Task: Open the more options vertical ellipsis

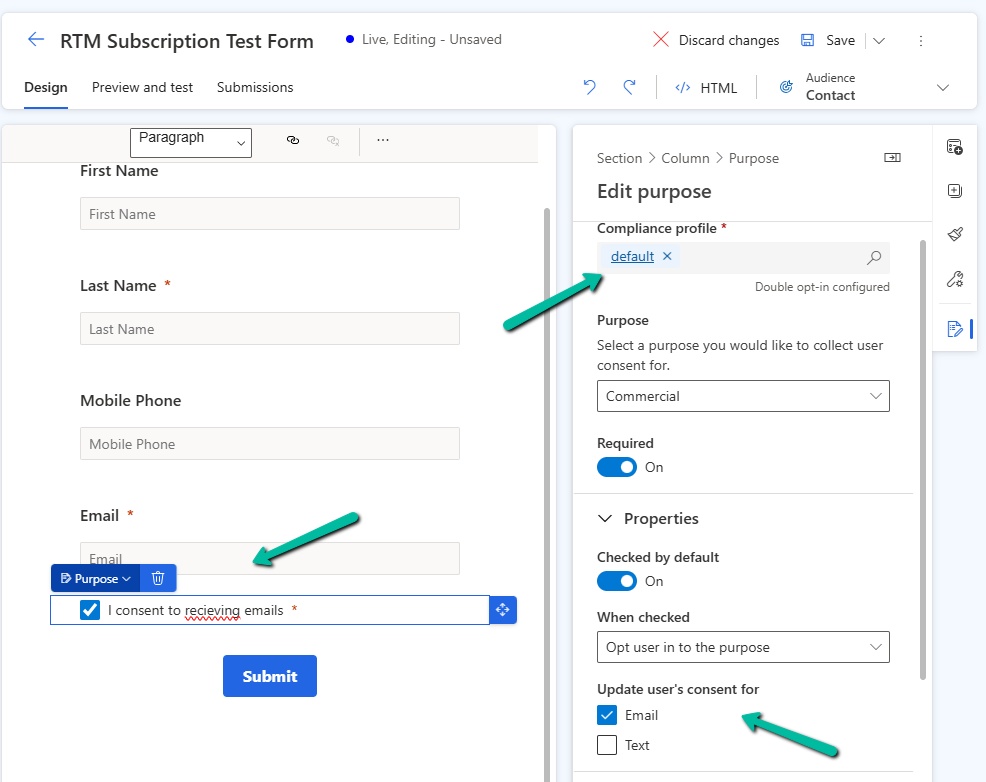Action: (x=921, y=41)
